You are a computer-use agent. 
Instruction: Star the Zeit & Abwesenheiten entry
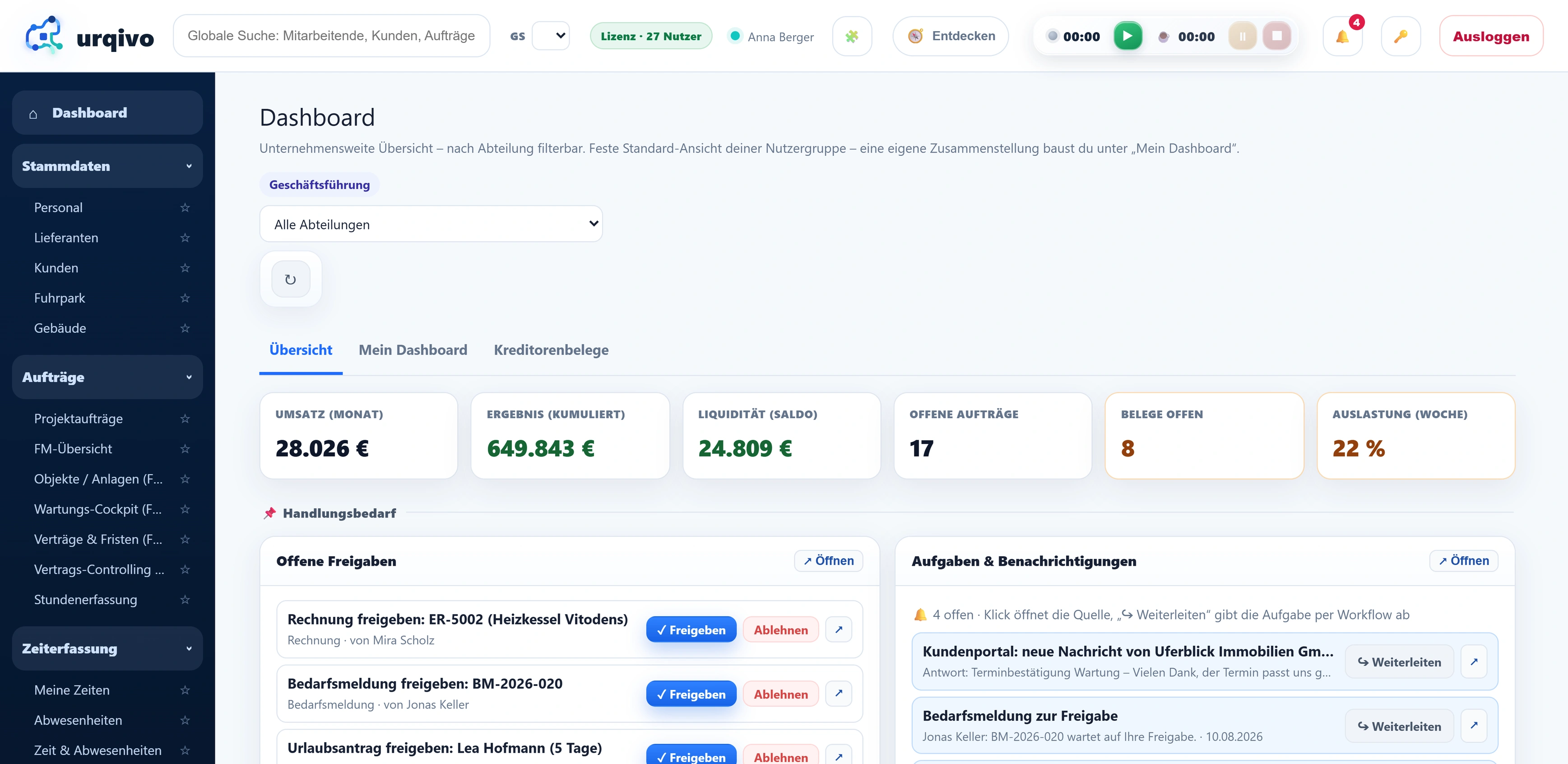185,750
